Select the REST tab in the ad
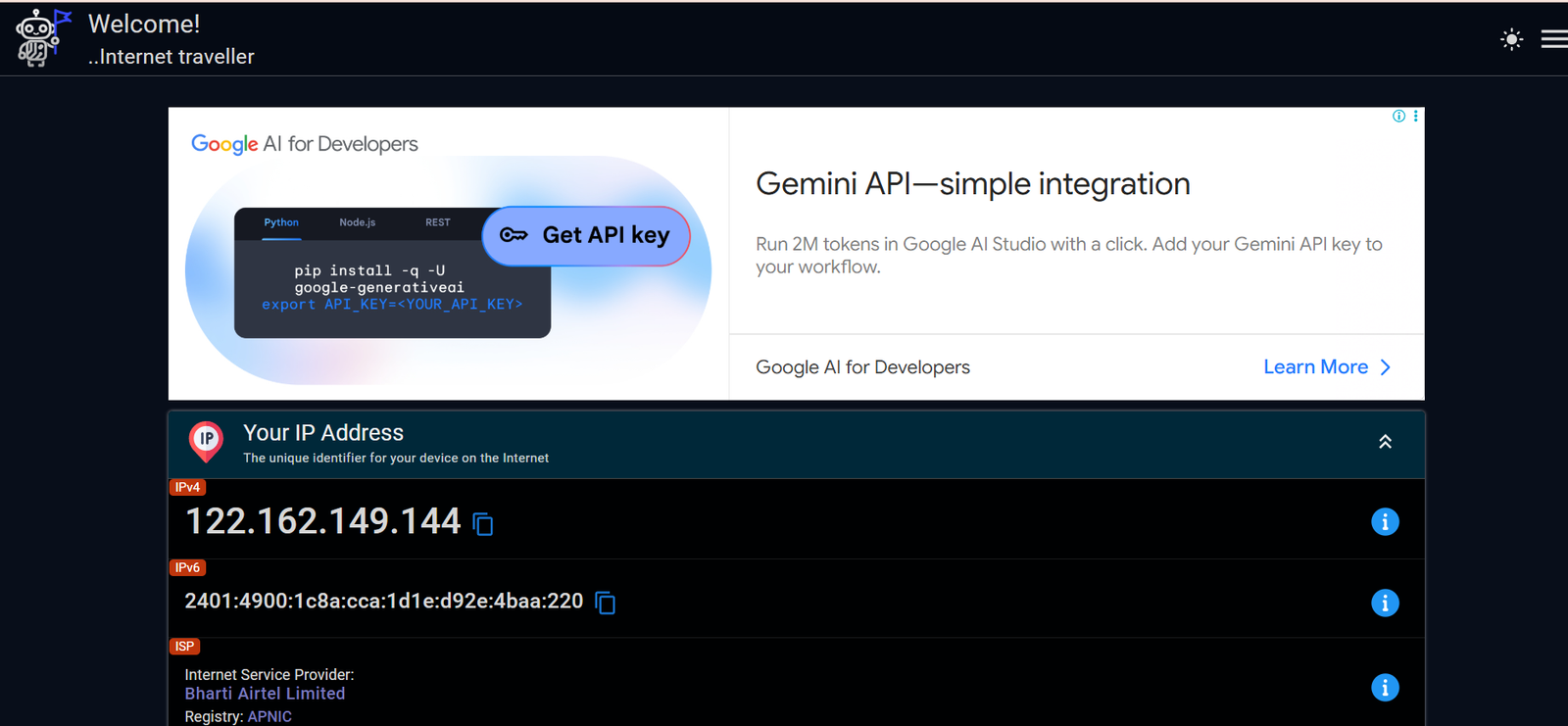Screen dimensions: 1568x726 click(437, 222)
